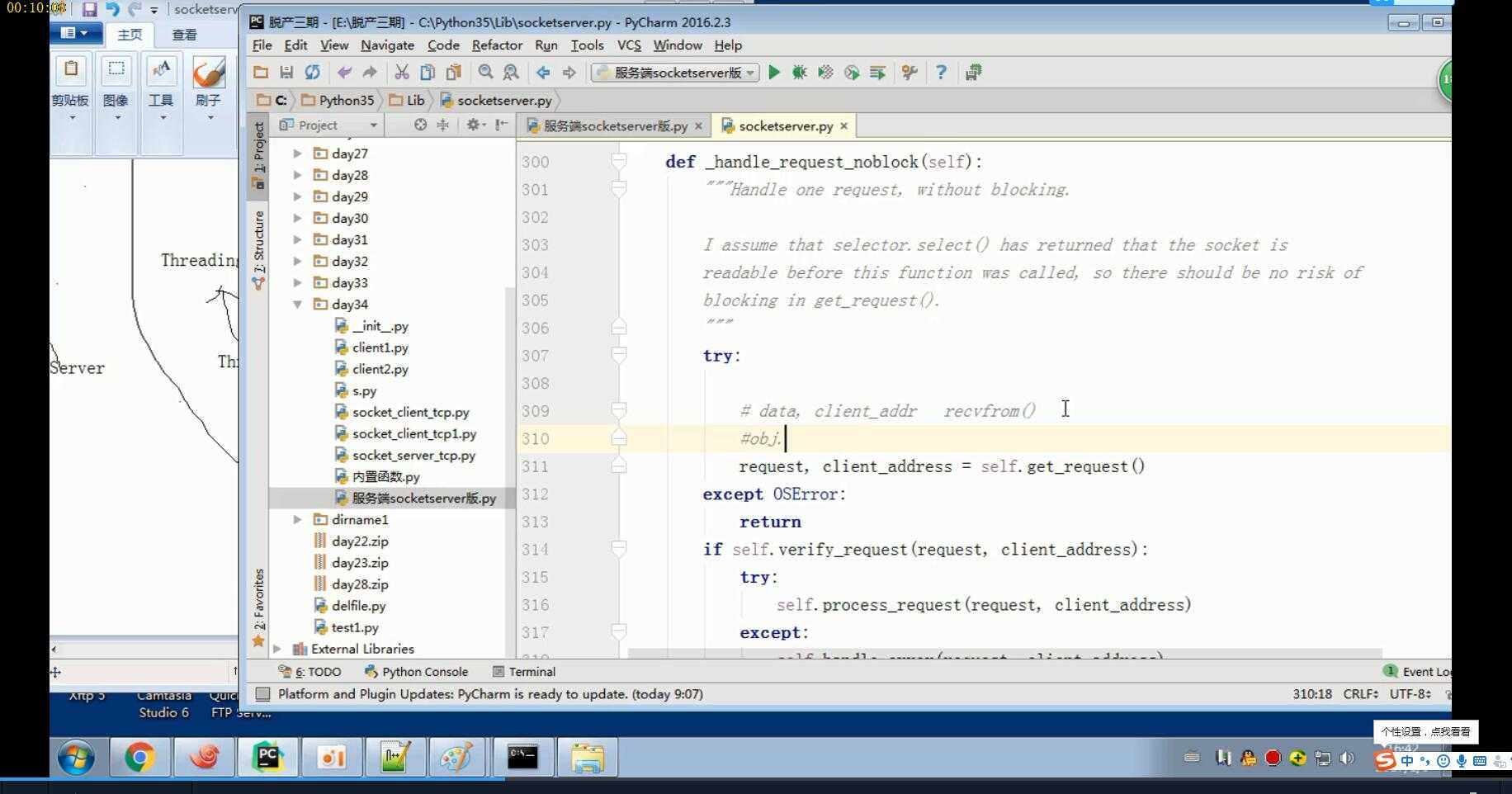Viewport: 1512px width, 794px height.
Task: Open the command prompt from the taskbar
Action: tap(522, 757)
